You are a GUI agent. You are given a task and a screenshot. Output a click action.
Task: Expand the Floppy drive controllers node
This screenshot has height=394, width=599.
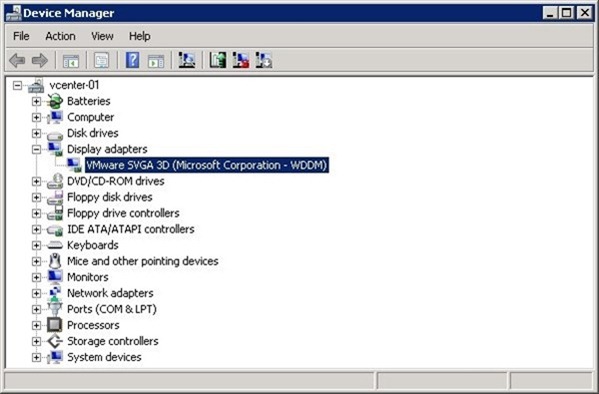36,213
